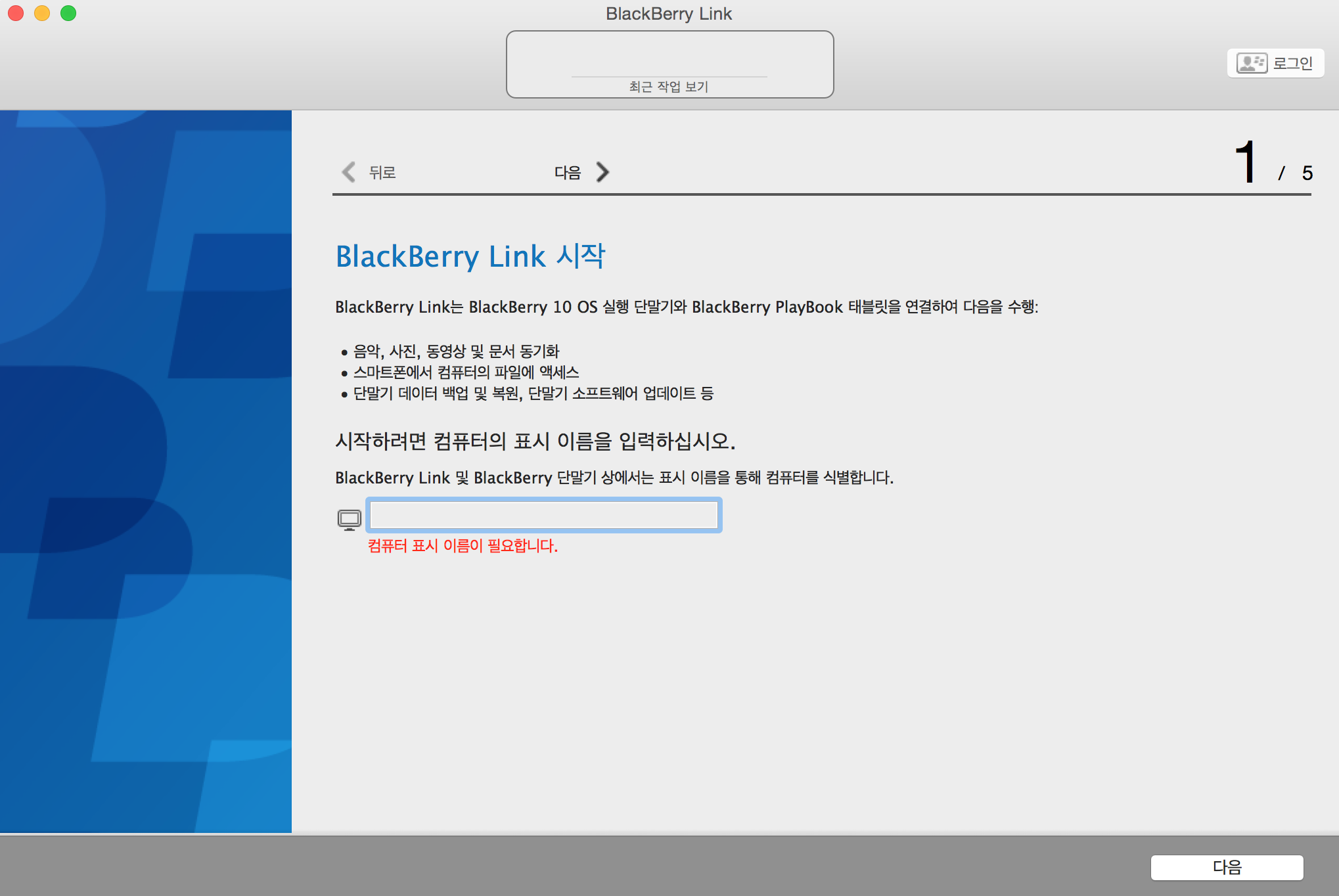The height and width of the screenshot is (896, 1339).
Task: Click the green fullscreen window button
Action: (x=68, y=13)
